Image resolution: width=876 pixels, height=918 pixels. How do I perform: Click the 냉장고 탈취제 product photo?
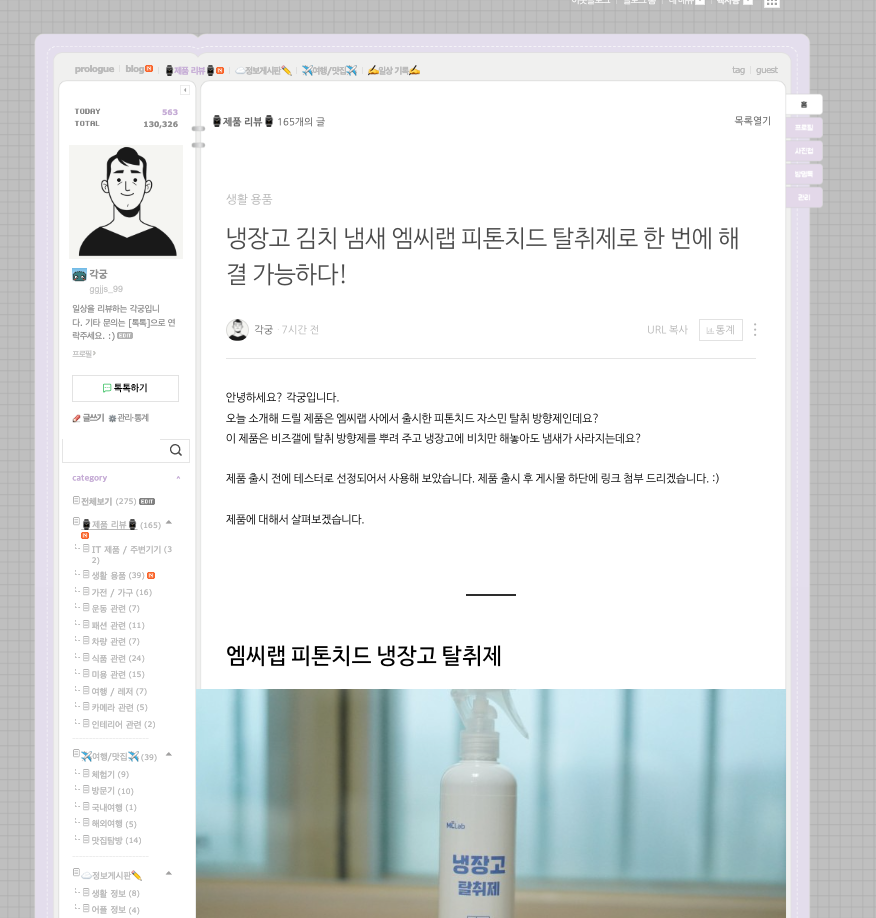491,803
